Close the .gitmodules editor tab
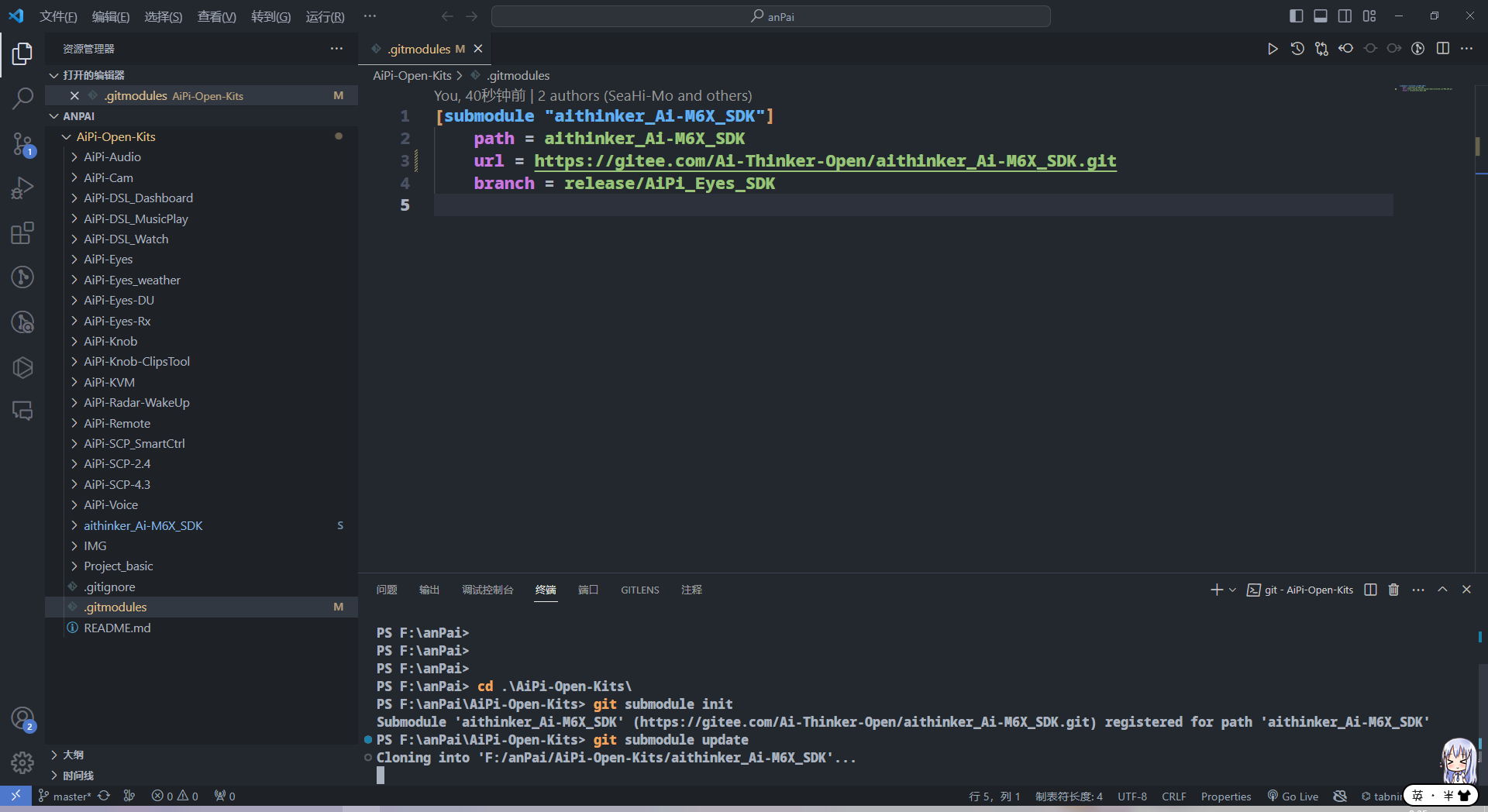Screen dimensions: 1488x812 click(478, 49)
